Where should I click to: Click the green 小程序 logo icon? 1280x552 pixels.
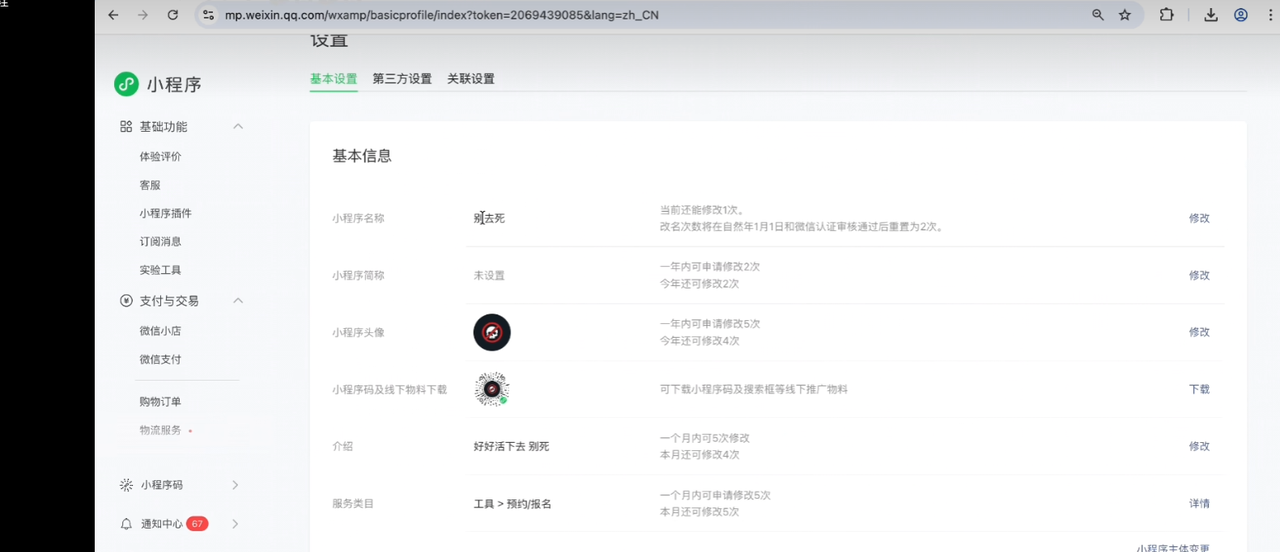126,84
